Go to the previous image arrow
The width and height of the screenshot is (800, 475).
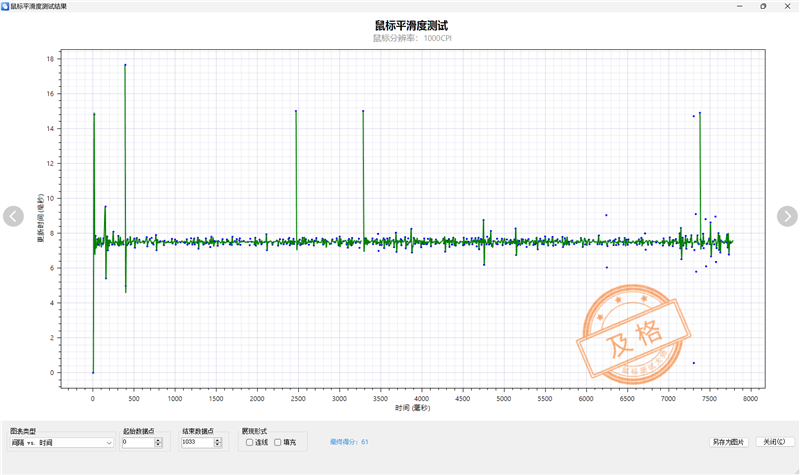13,216
